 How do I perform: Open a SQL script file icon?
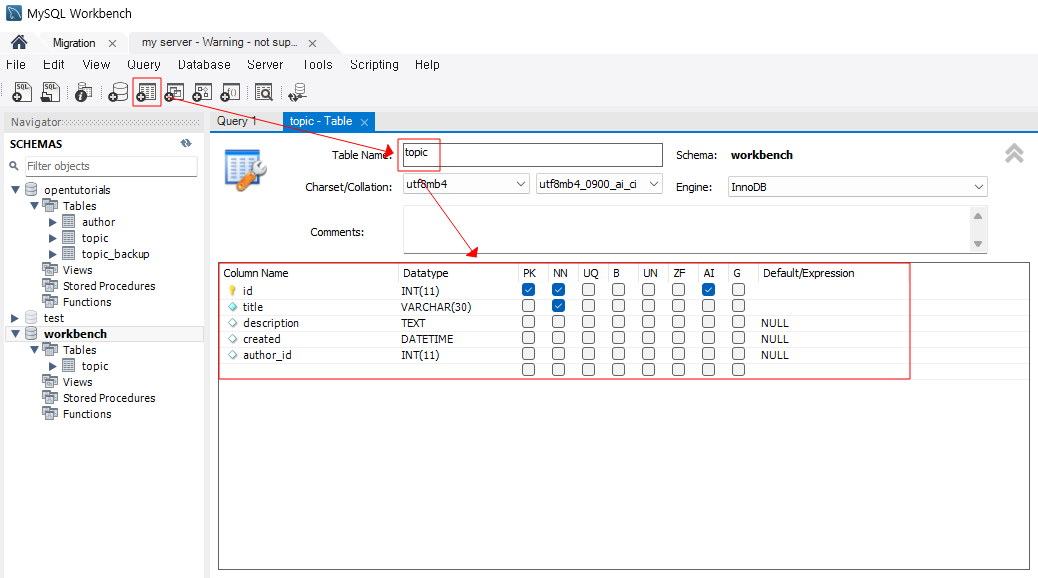[x=50, y=92]
